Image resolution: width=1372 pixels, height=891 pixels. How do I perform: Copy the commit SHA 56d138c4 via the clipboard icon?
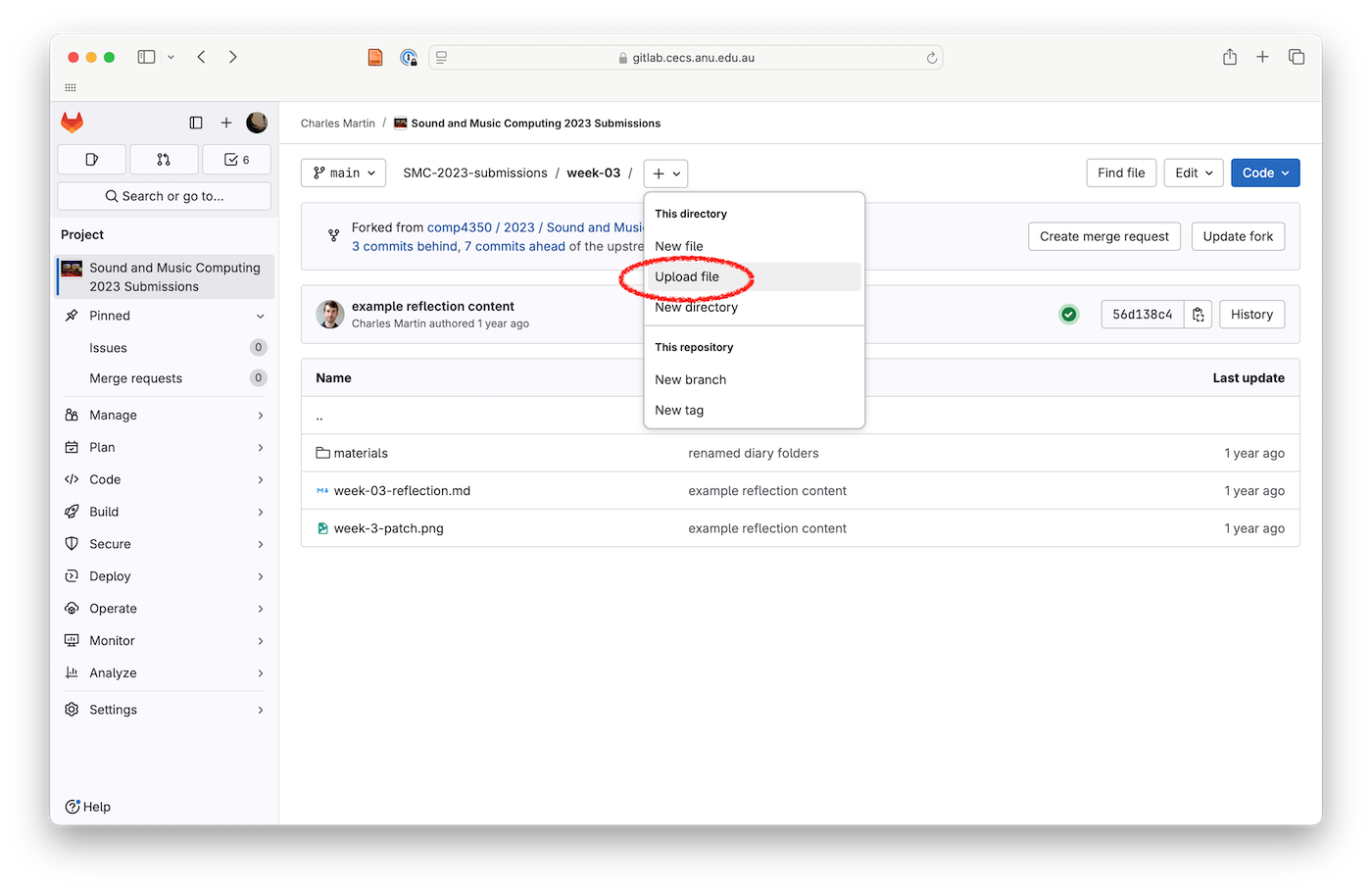pyautogui.click(x=1198, y=314)
